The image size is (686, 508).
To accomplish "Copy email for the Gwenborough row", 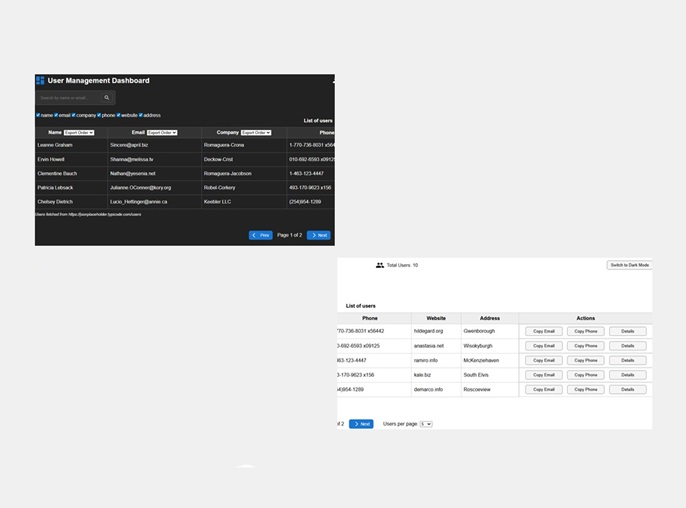I will [x=544, y=331].
